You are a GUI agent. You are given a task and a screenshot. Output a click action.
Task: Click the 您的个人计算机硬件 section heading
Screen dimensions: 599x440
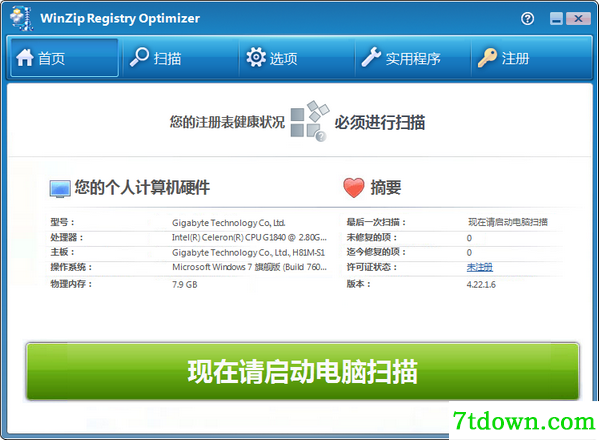142,188
